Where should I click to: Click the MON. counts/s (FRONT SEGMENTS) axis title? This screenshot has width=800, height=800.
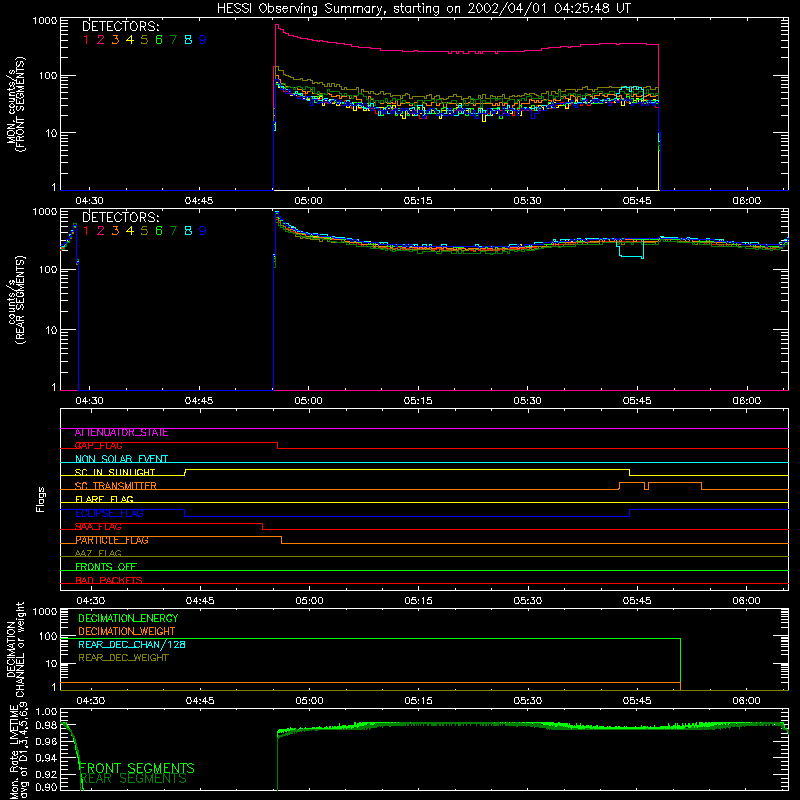16,104
